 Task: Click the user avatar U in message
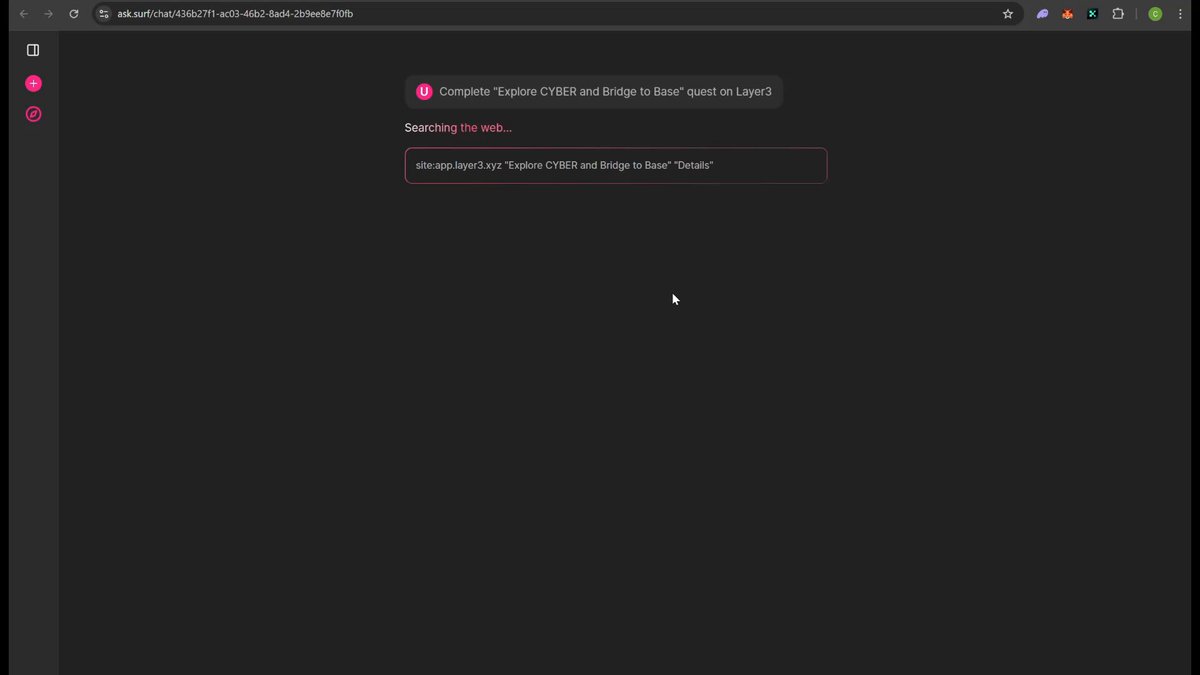click(424, 92)
